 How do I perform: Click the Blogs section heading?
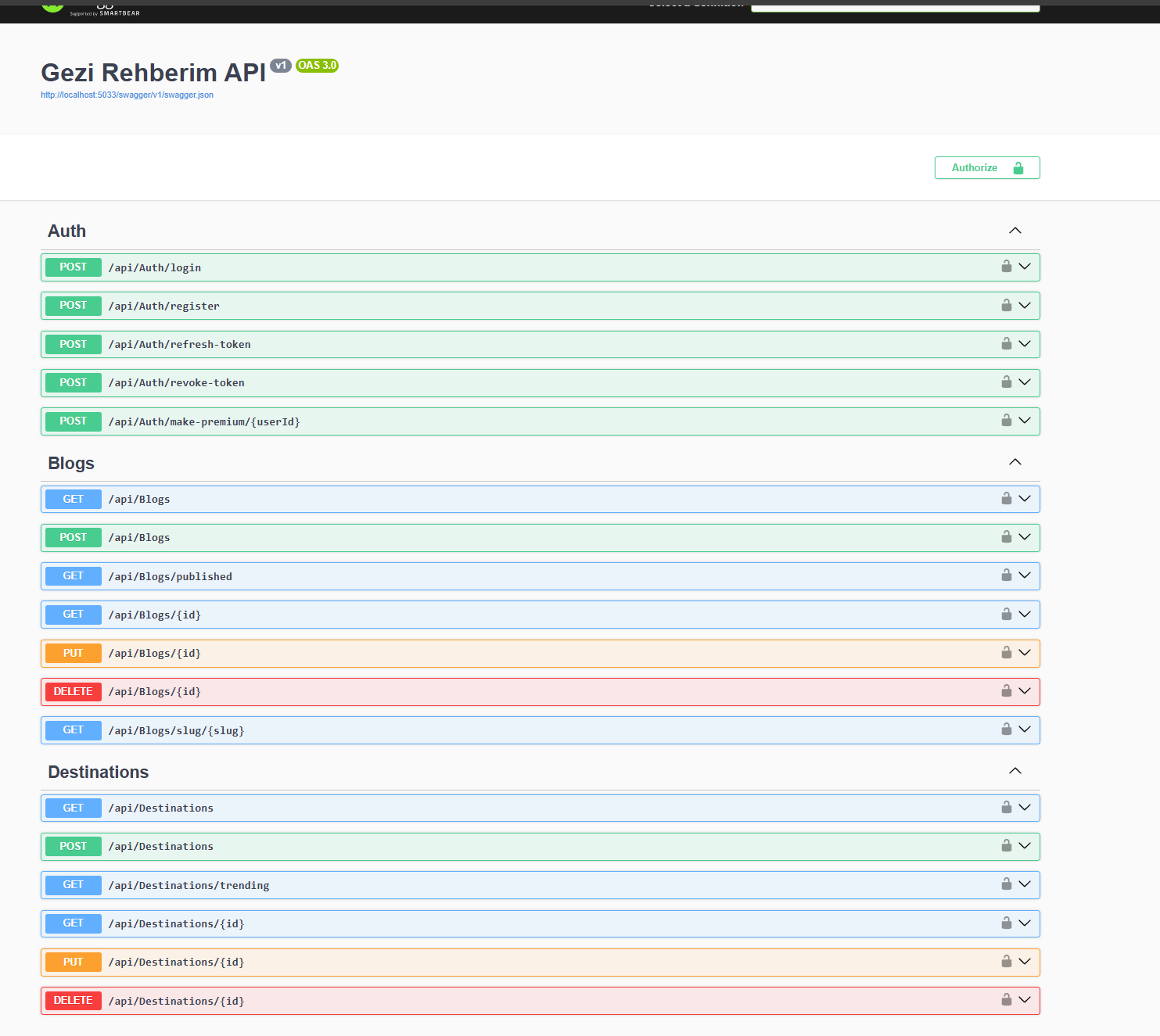71,463
